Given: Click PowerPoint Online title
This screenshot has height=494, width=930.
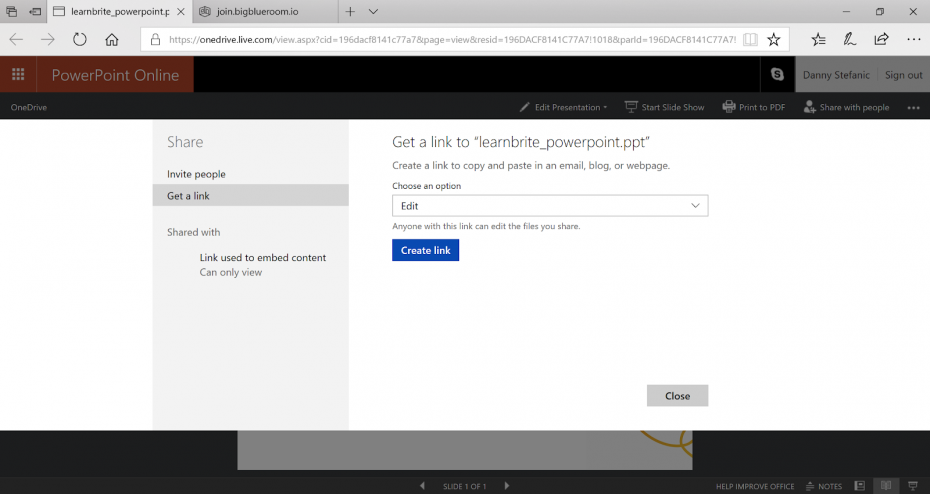Looking at the screenshot, I should [115, 75].
